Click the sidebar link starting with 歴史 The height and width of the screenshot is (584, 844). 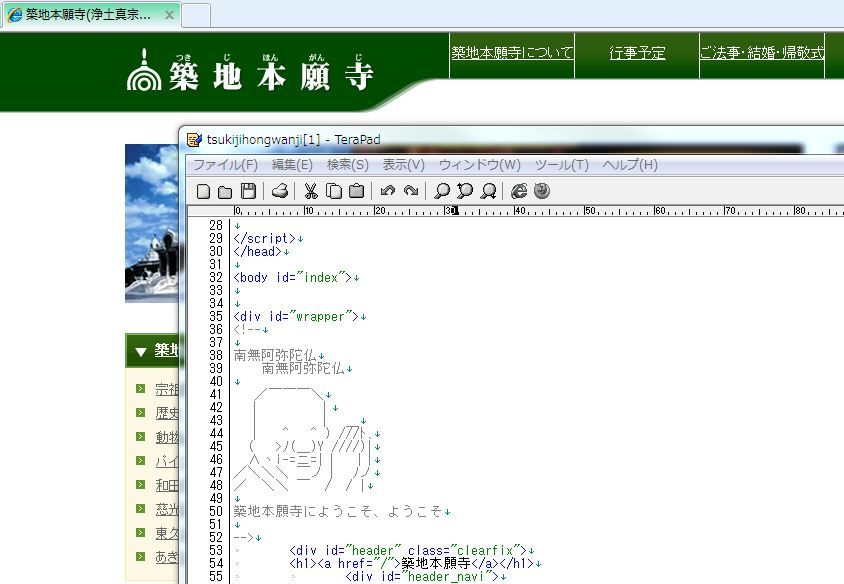click(167, 413)
